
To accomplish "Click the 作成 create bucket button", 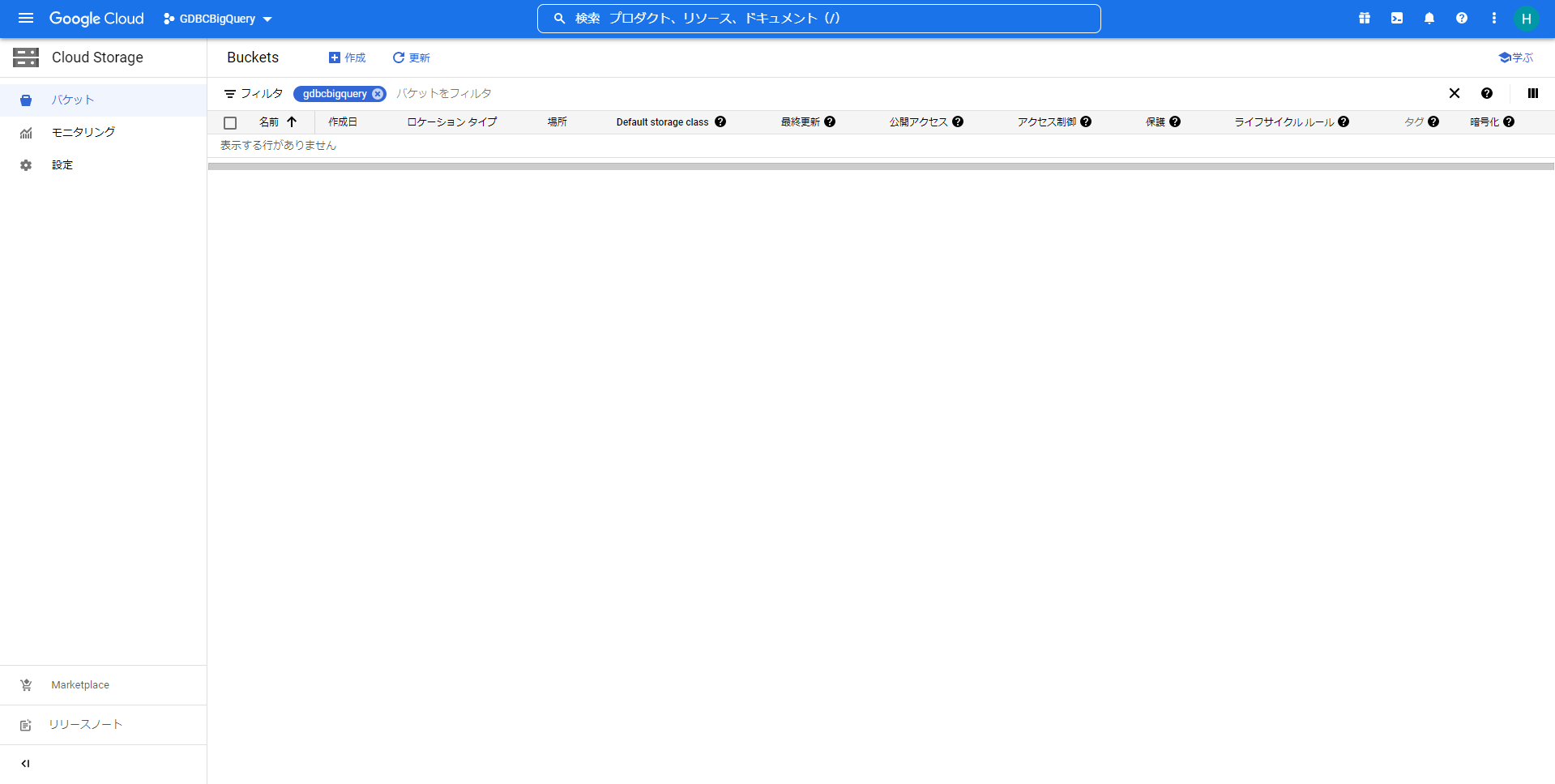I will 347,58.
